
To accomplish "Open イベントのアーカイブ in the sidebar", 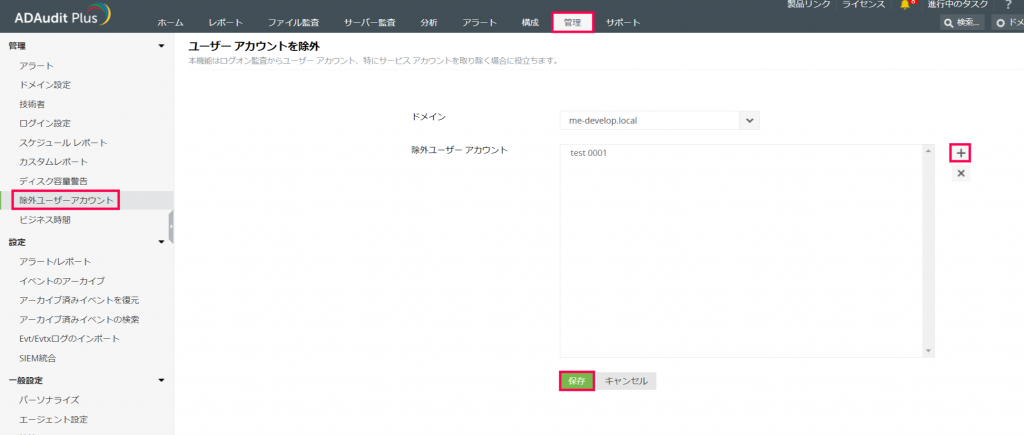I will (62, 281).
